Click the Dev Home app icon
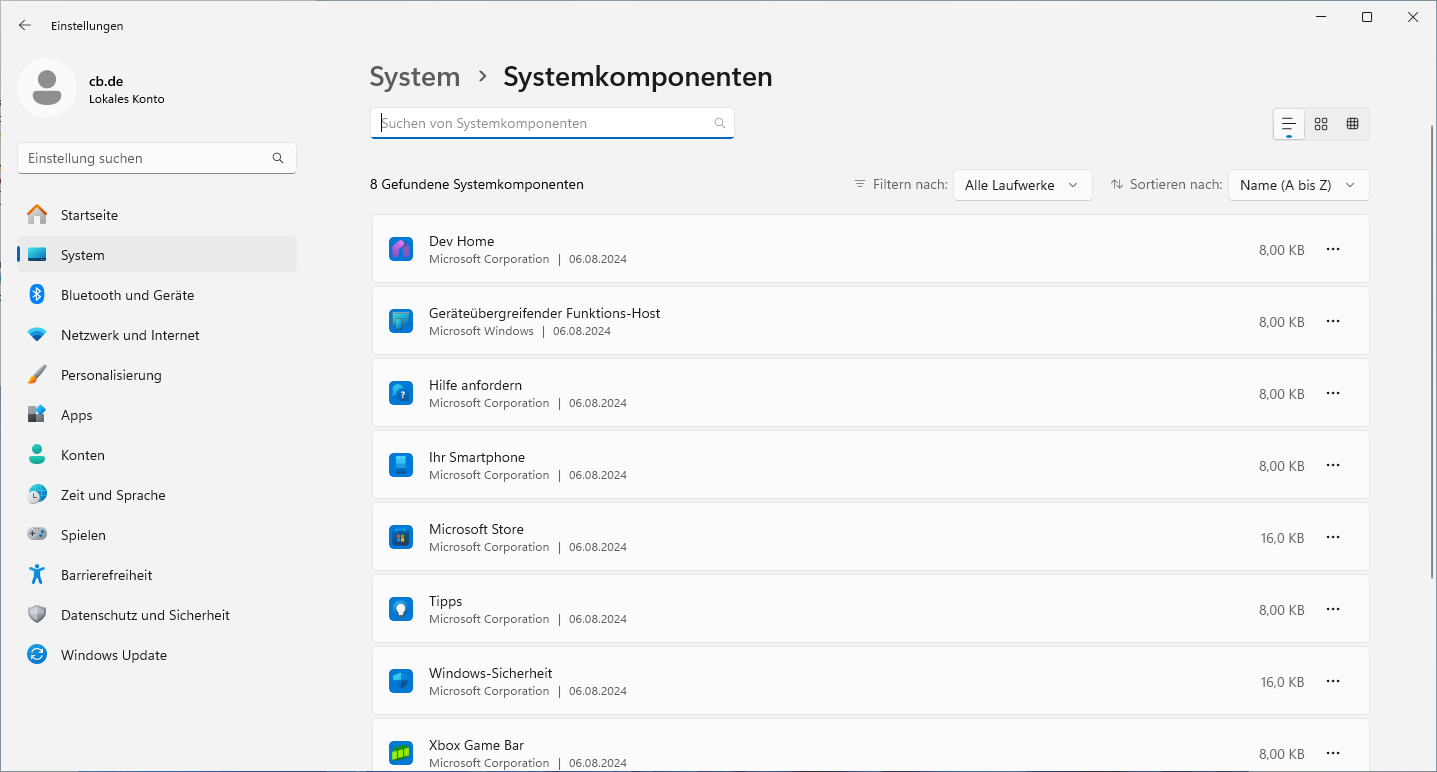Screen dimensions: 1437x772 click(401, 249)
